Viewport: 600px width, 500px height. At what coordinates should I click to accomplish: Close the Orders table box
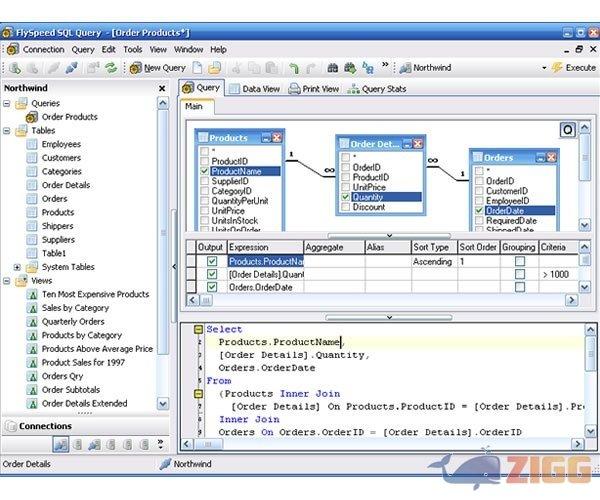(551, 158)
